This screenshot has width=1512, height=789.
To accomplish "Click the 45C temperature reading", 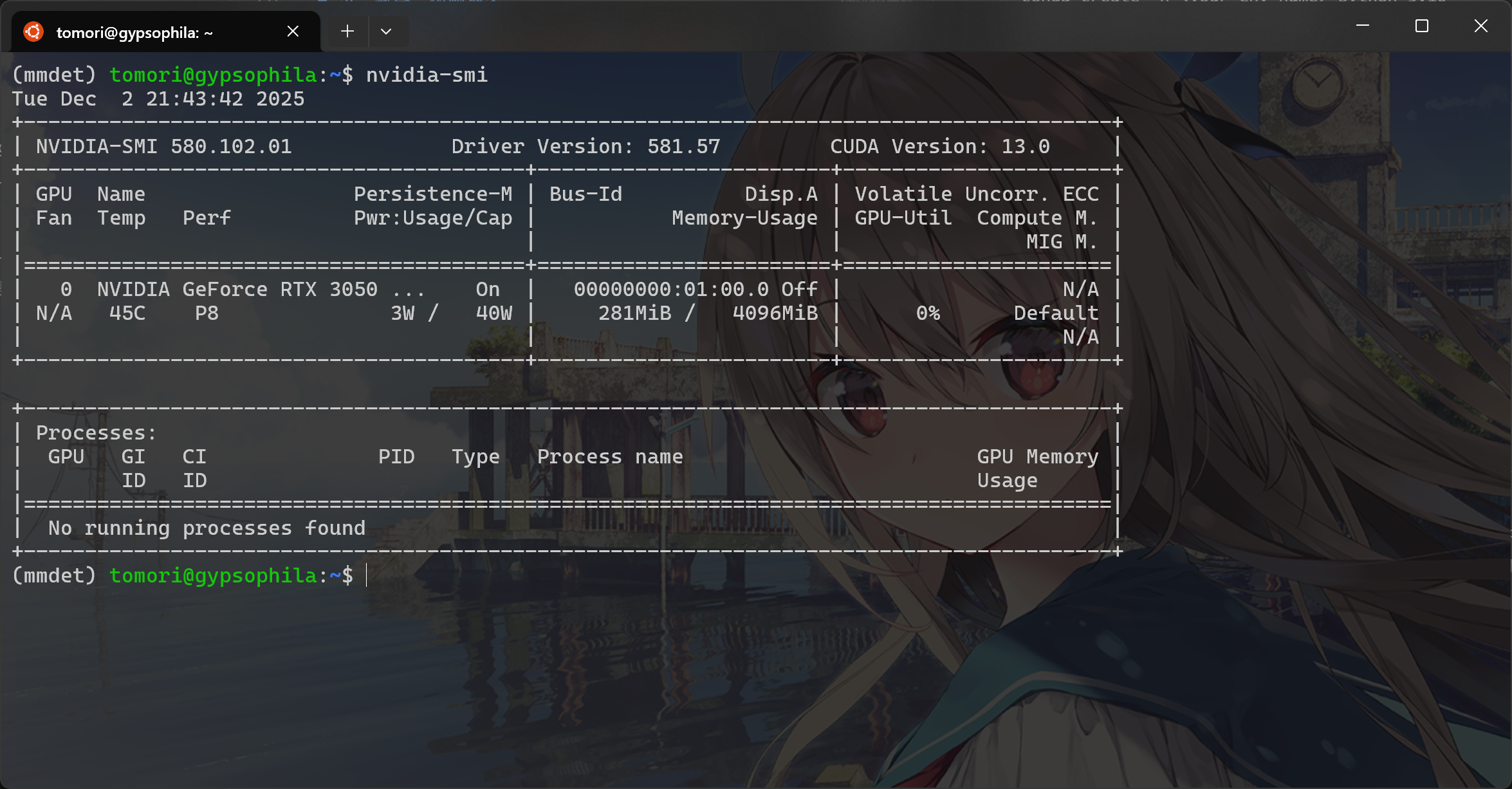I will pos(127,313).
